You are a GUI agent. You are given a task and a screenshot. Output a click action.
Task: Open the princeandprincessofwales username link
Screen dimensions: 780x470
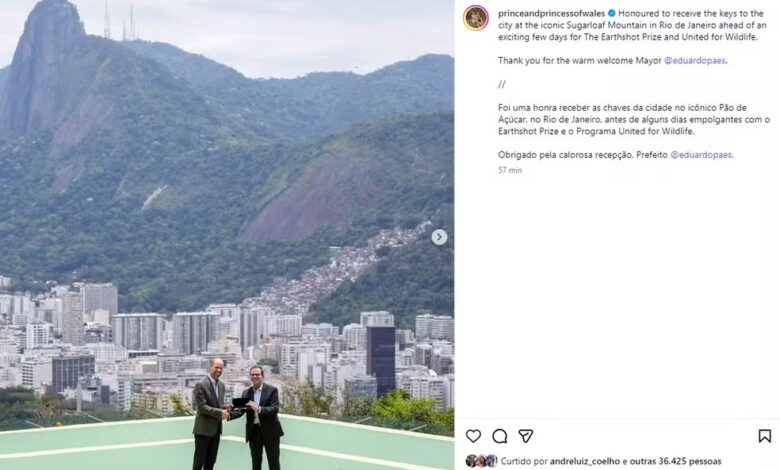[x=551, y=13]
